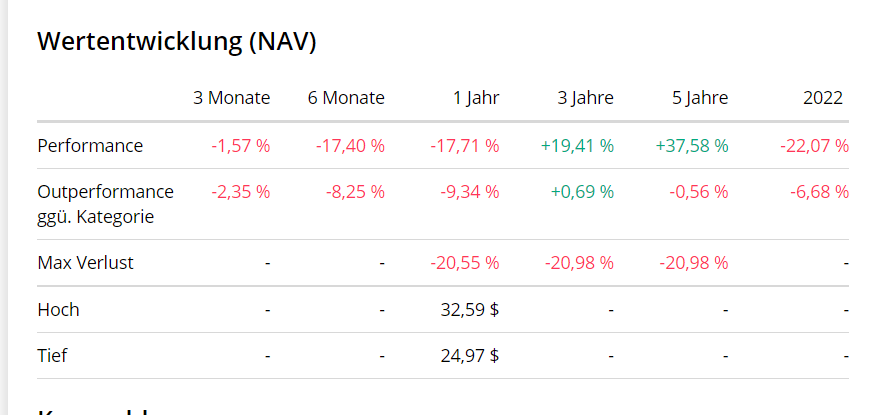Image resolution: width=879 pixels, height=415 pixels.
Task: Select the 5 Jahre column header
Action: (x=700, y=98)
